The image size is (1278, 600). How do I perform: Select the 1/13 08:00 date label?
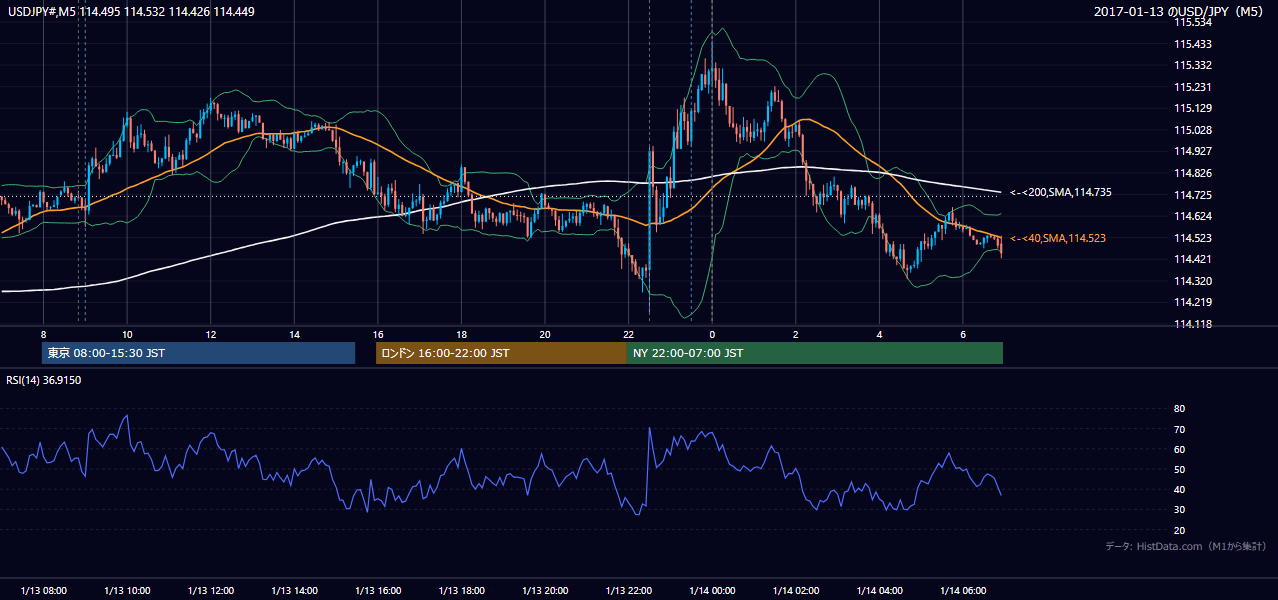tap(43, 591)
